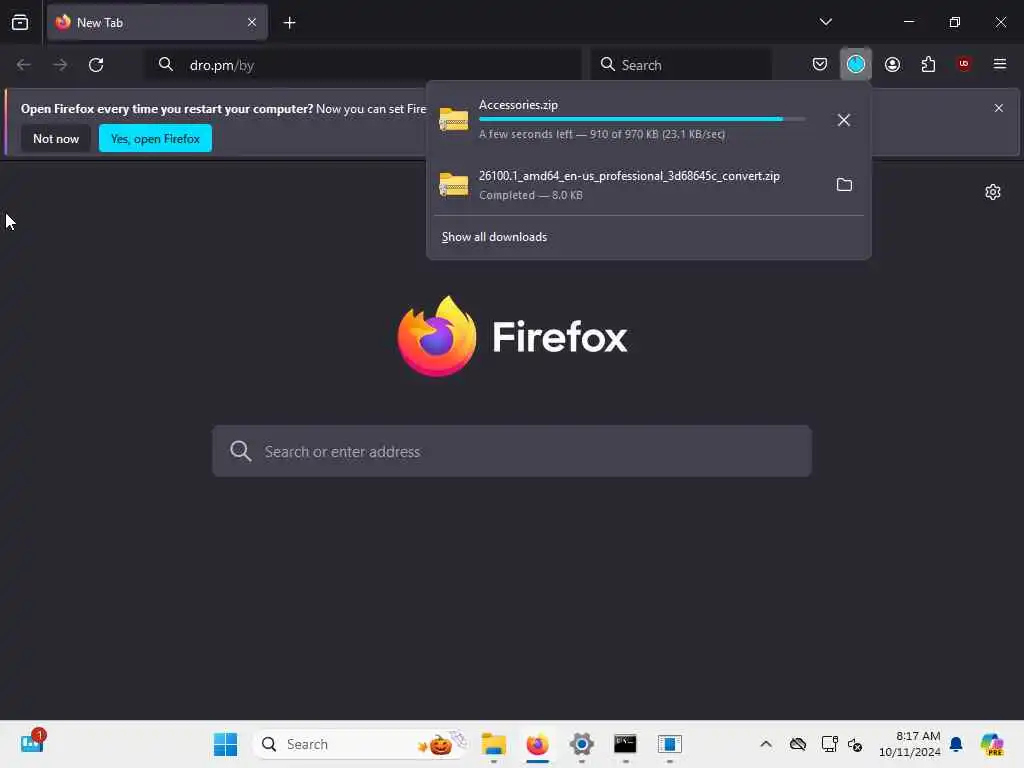Click the OneDrive cloud tray icon
Image resolution: width=1024 pixels, height=768 pixels.
797,744
